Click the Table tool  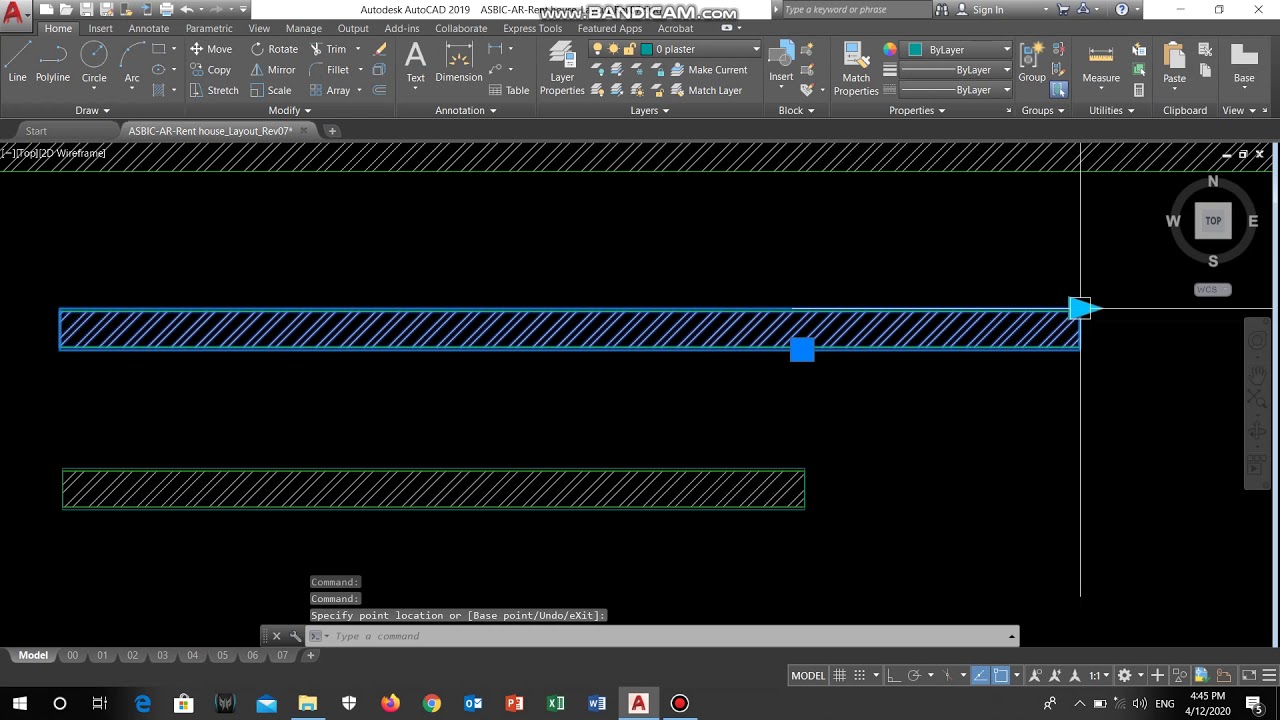point(509,90)
